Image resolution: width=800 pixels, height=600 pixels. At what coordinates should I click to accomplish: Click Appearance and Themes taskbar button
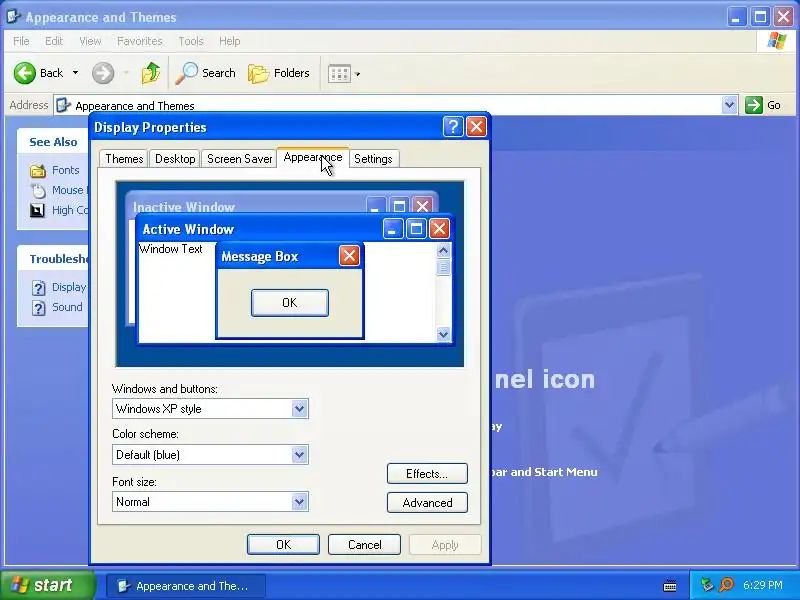186,586
